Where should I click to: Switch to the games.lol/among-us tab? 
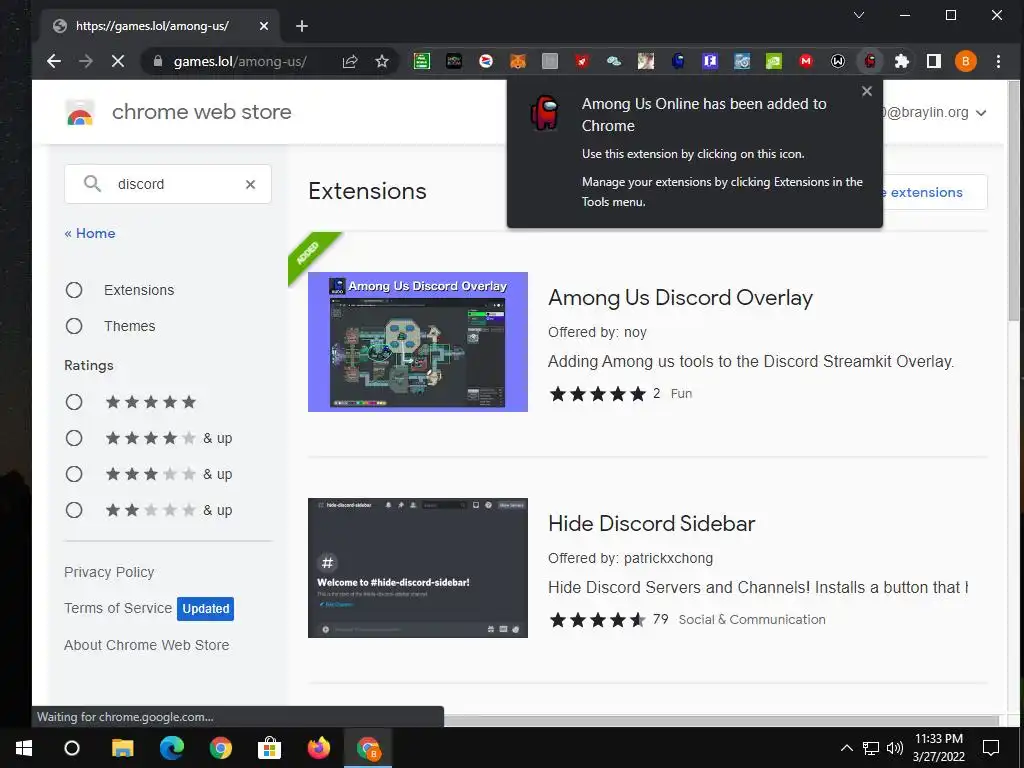(160, 26)
